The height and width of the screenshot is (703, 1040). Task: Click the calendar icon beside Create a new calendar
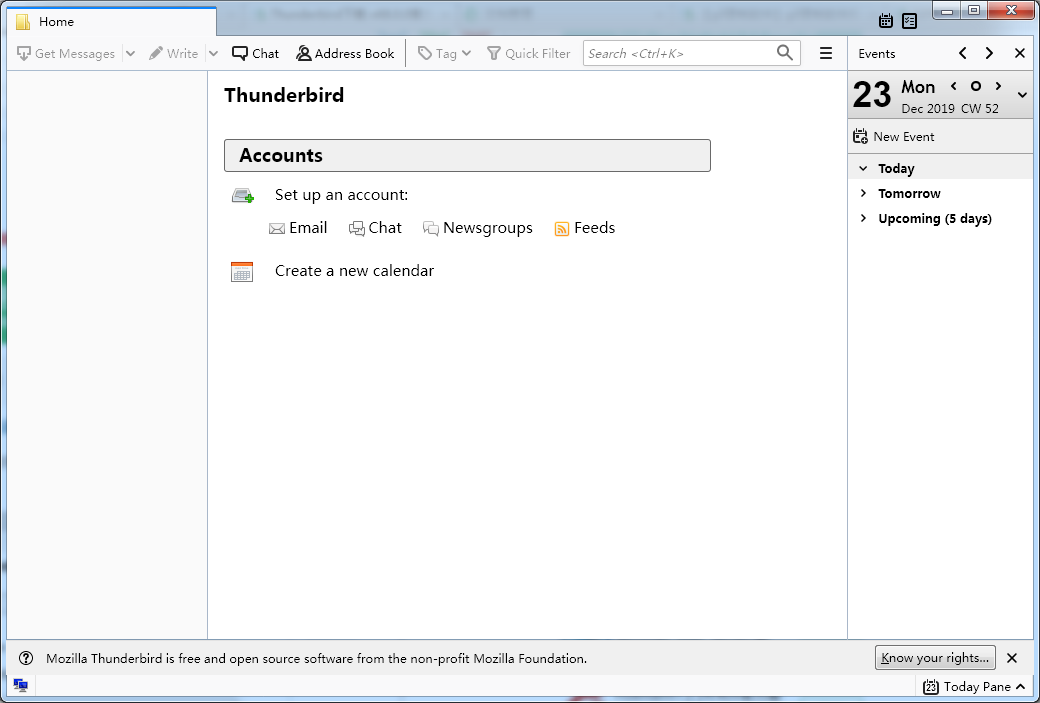click(x=242, y=272)
